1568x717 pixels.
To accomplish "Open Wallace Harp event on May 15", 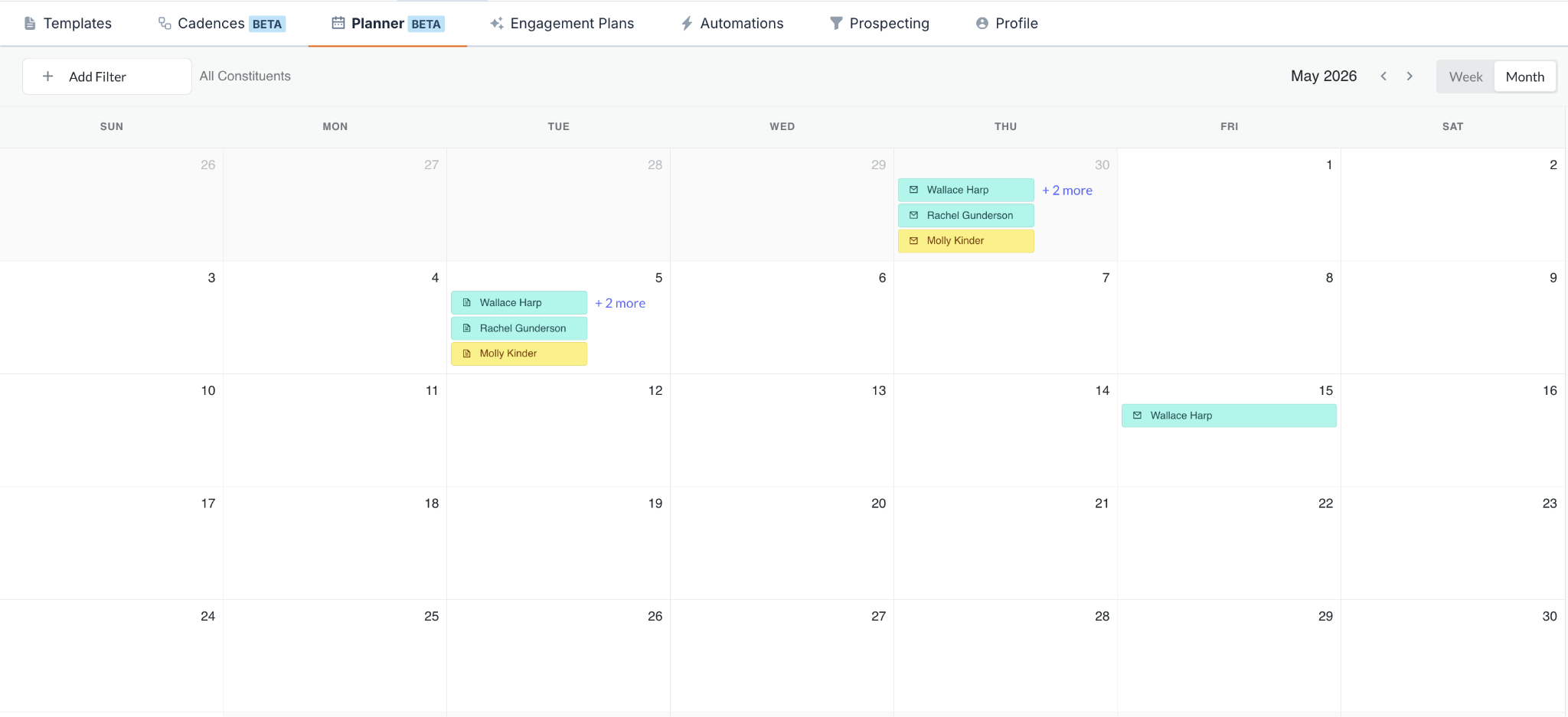I will point(1229,416).
